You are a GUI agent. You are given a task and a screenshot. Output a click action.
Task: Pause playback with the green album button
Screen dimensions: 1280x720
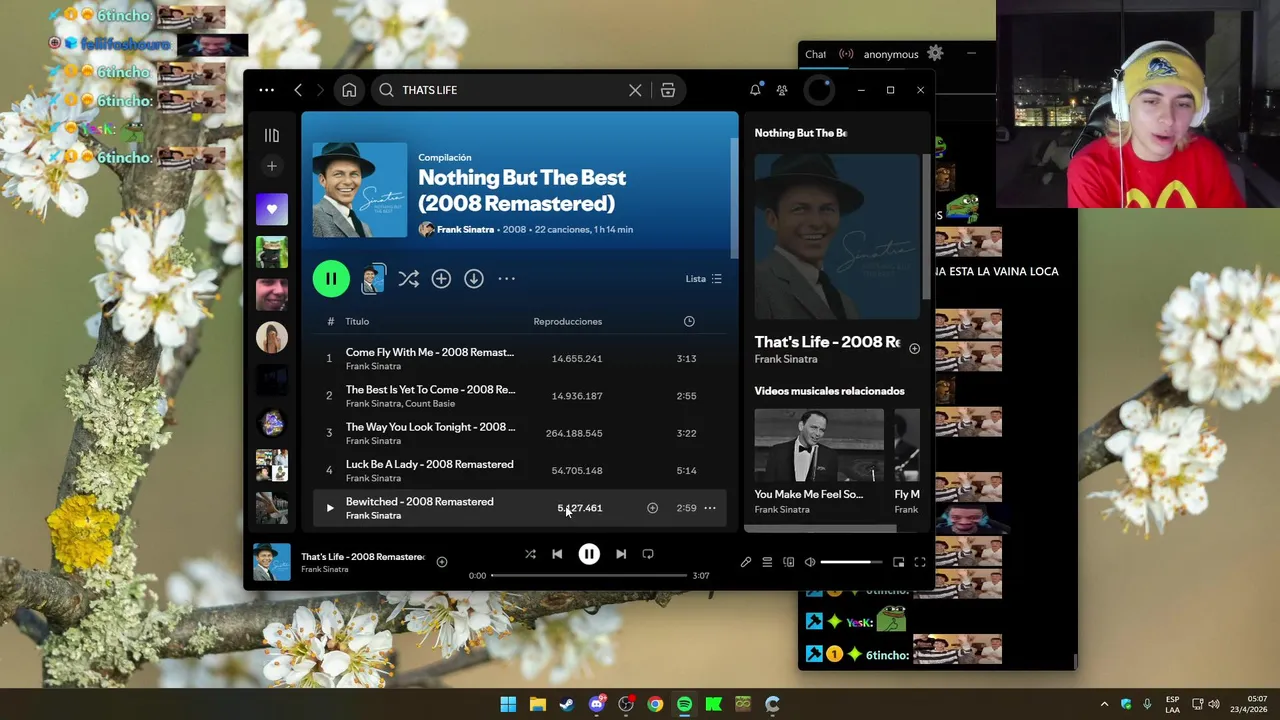click(x=331, y=279)
